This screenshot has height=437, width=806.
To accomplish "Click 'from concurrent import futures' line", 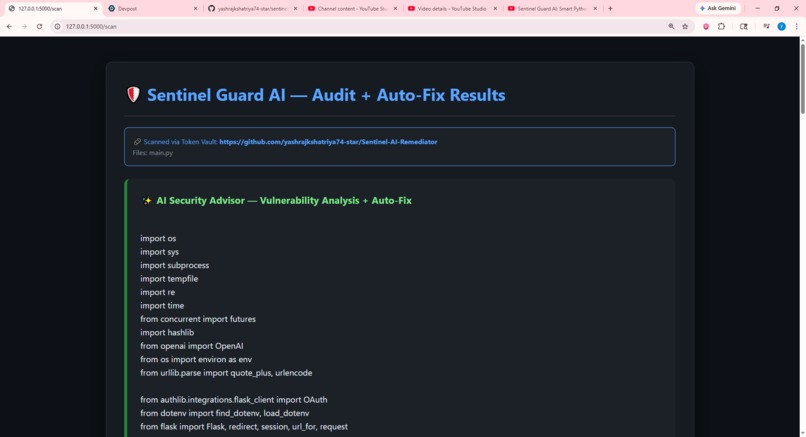I will (x=197, y=319).
